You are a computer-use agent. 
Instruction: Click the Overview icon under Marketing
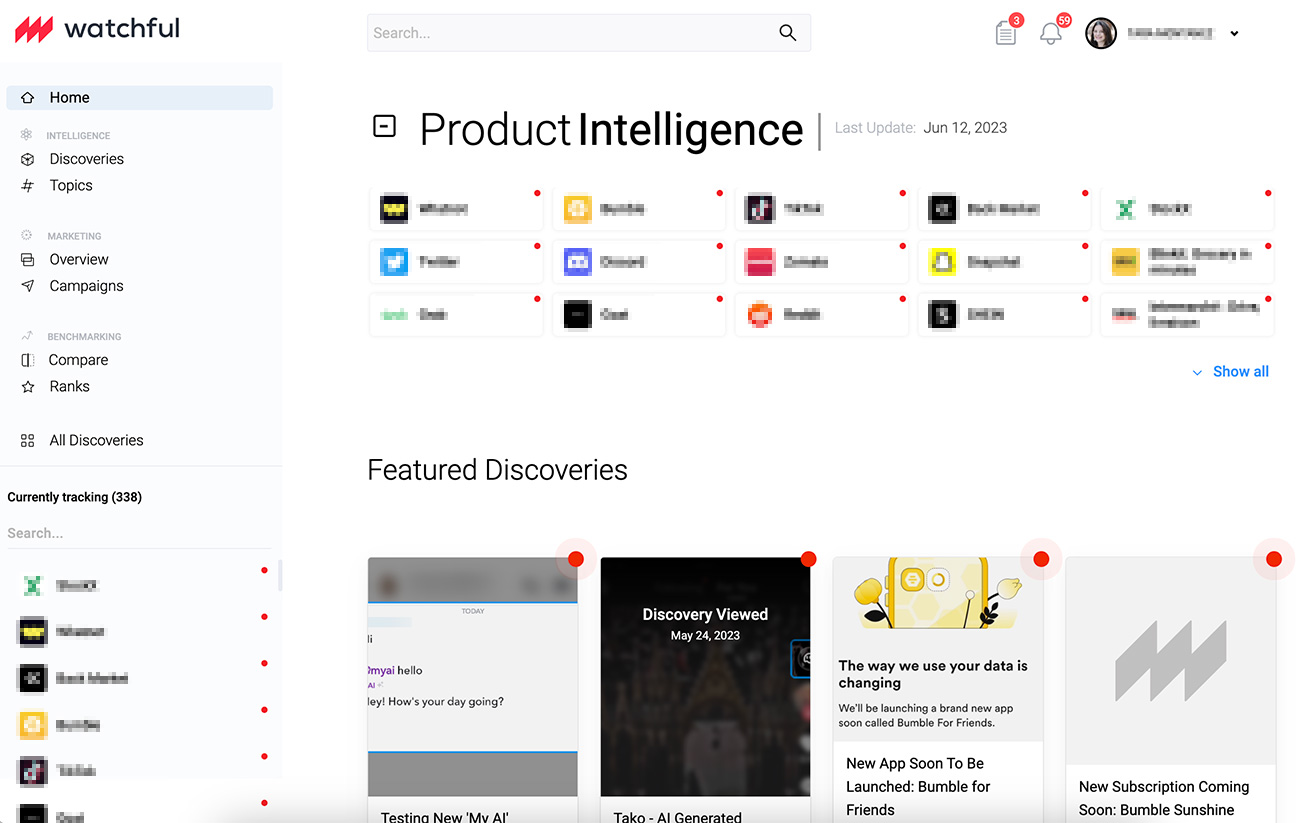coord(28,260)
